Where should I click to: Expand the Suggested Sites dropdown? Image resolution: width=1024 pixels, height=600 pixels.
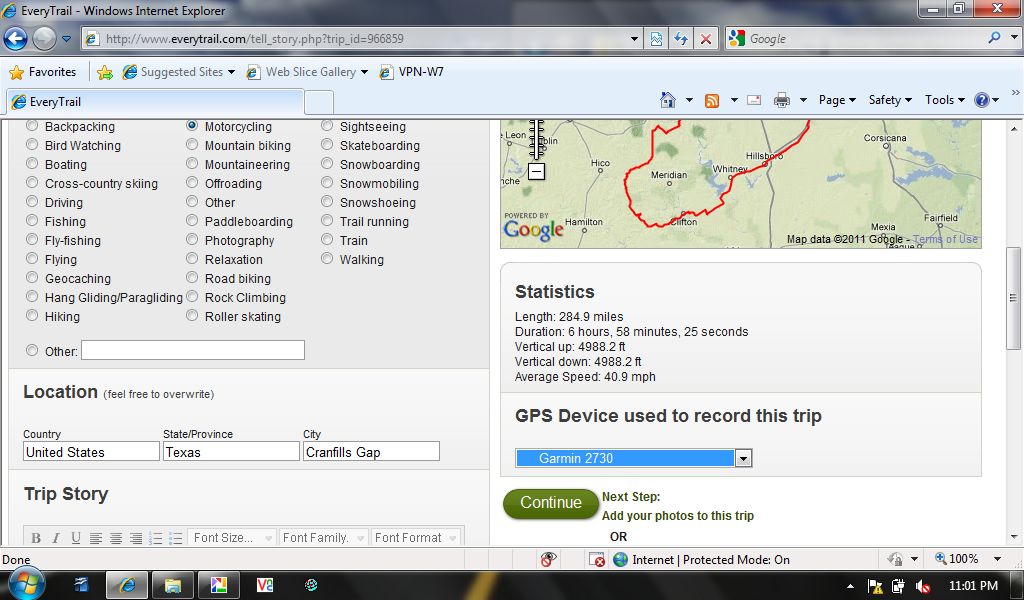point(231,72)
